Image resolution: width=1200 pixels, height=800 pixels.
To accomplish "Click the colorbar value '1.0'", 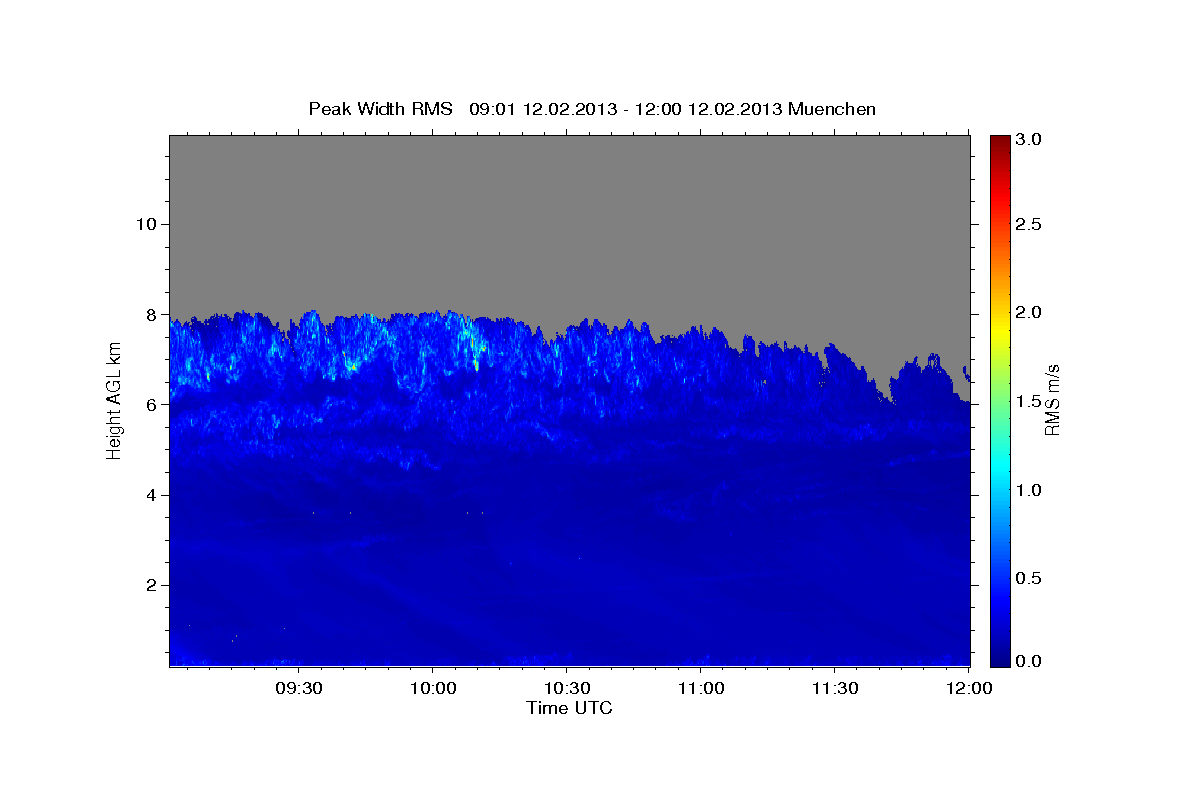I will click(1030, 490).
